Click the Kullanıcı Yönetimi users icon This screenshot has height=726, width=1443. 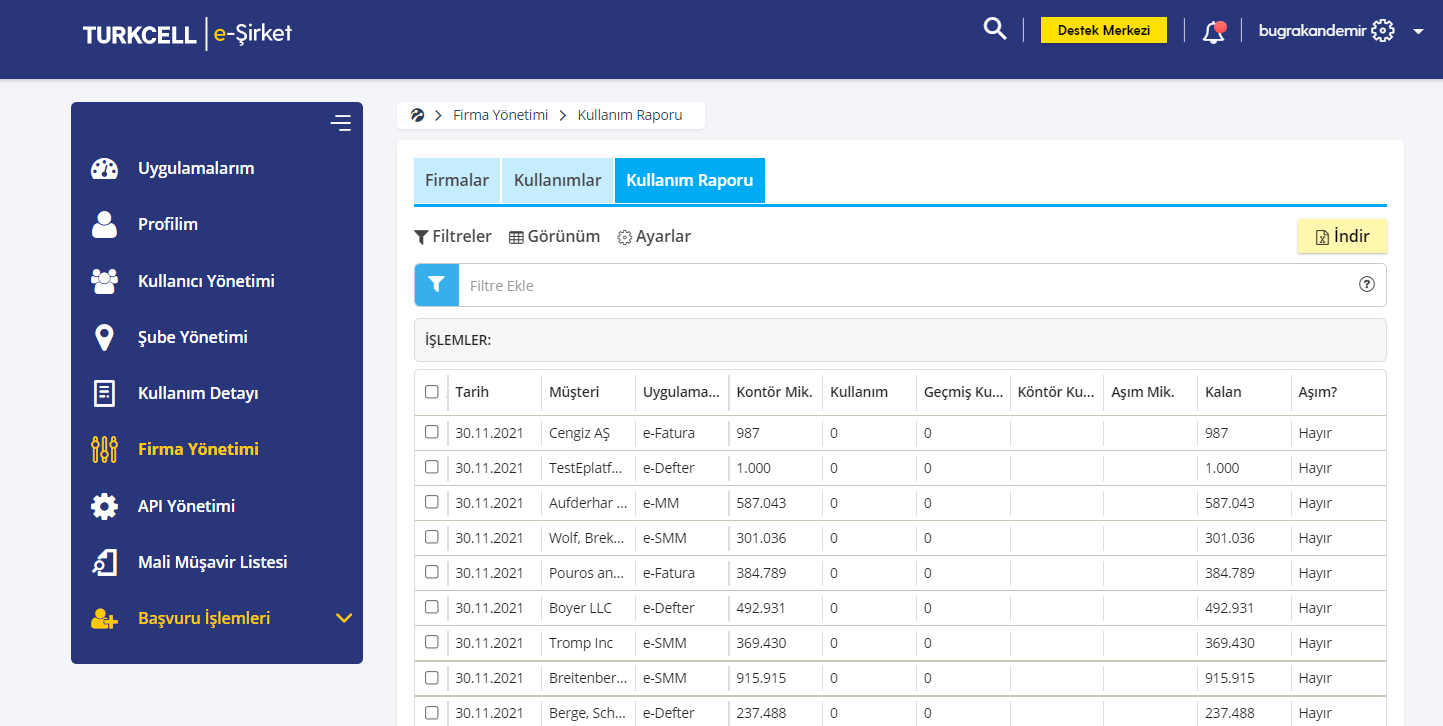(104, 281)
